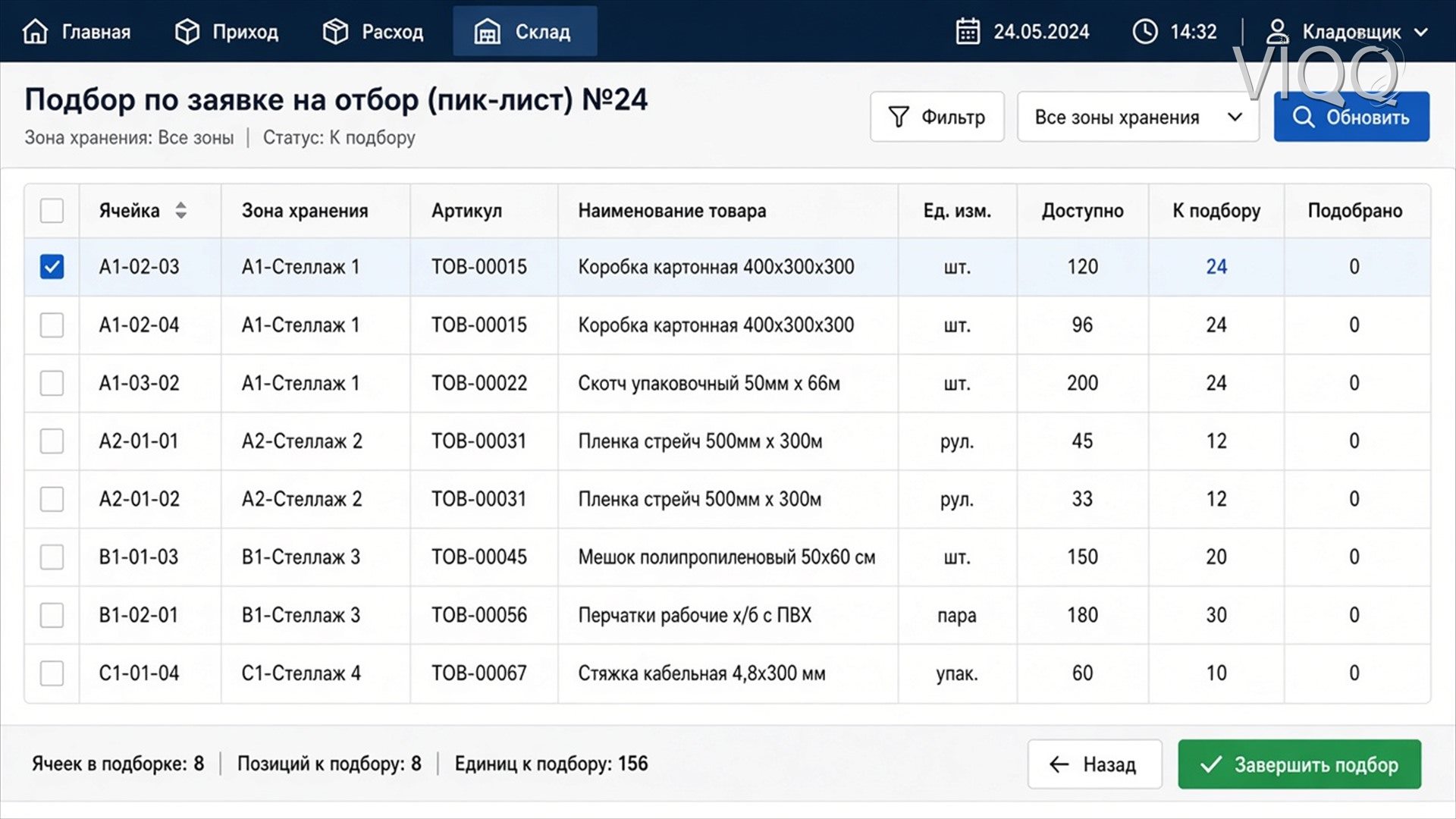Viewport: 1456px width, 819px height.
Task: Go to the Главная menu item
Action: (x=77, y=32)
